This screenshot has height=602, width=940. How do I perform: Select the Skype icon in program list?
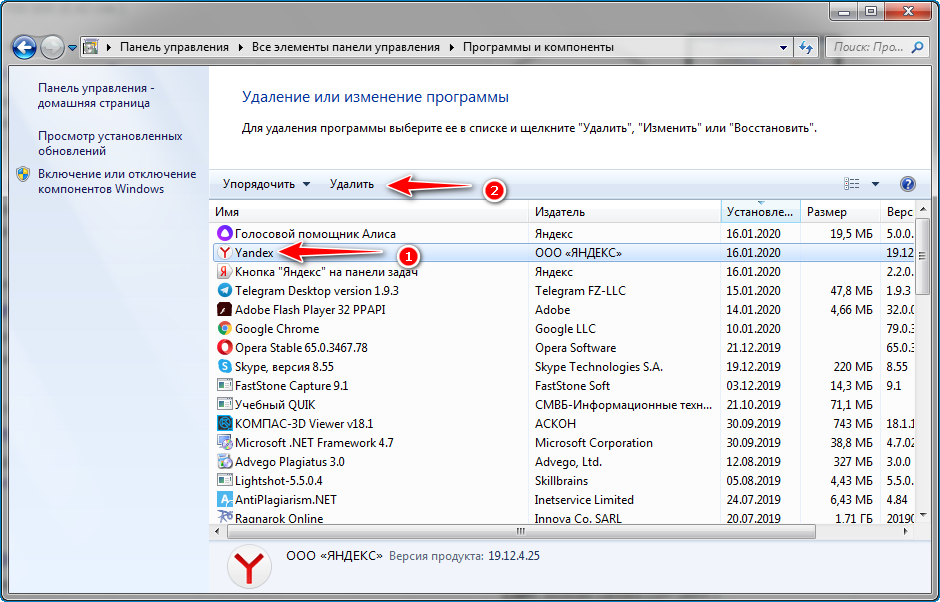225,367
